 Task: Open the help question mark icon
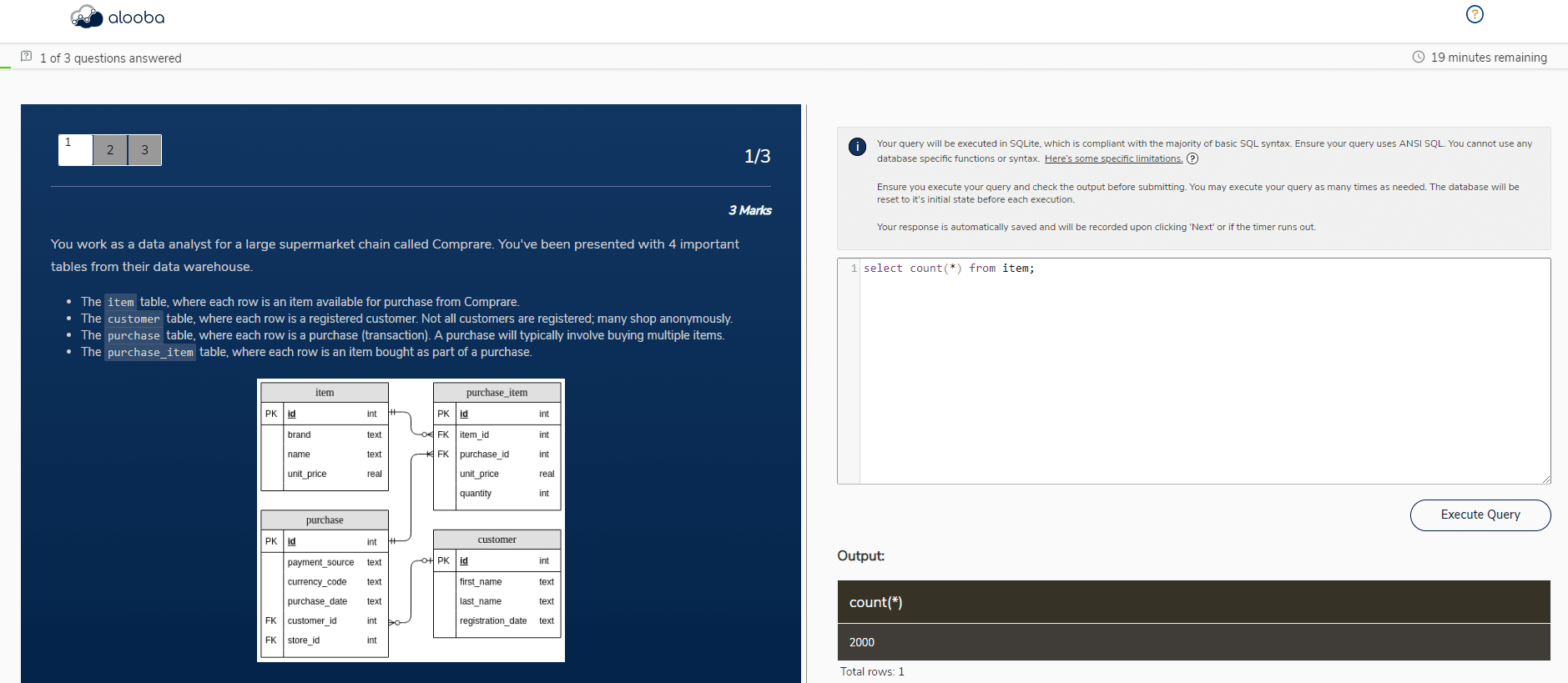coord(1475,14)
